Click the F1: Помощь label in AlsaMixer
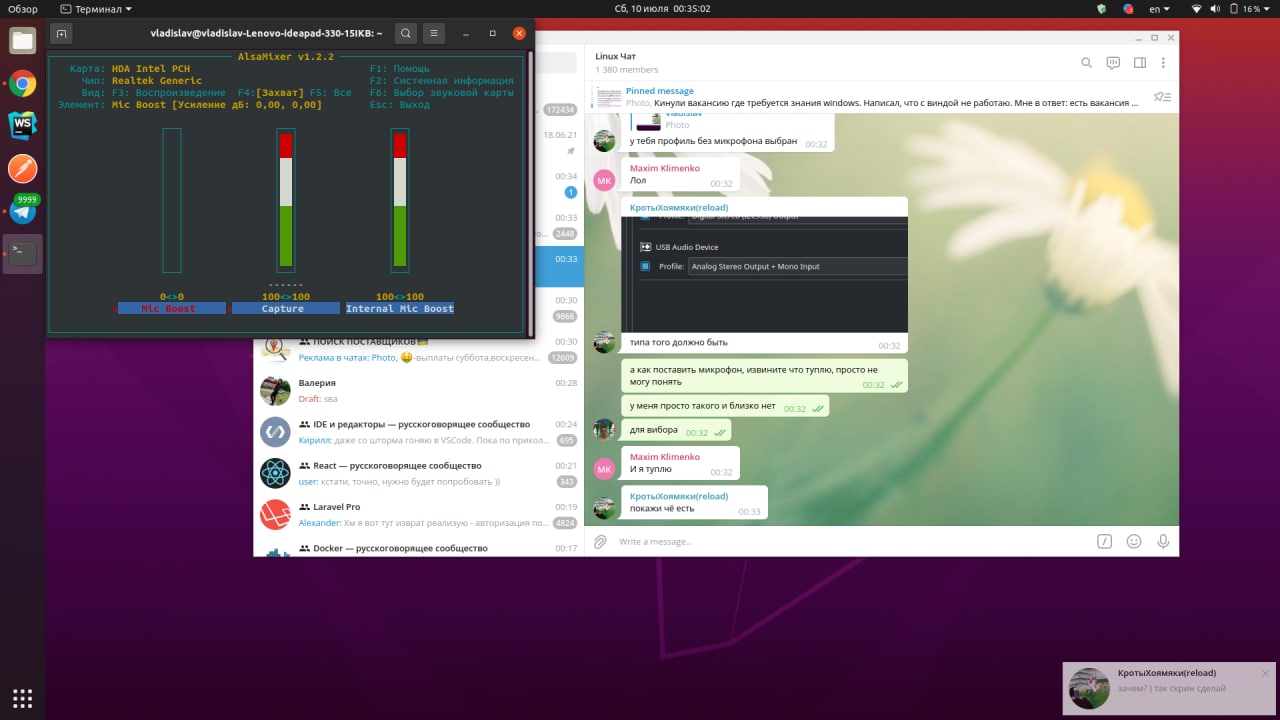Screen dimensions: 1280x720 click(399, 69)
